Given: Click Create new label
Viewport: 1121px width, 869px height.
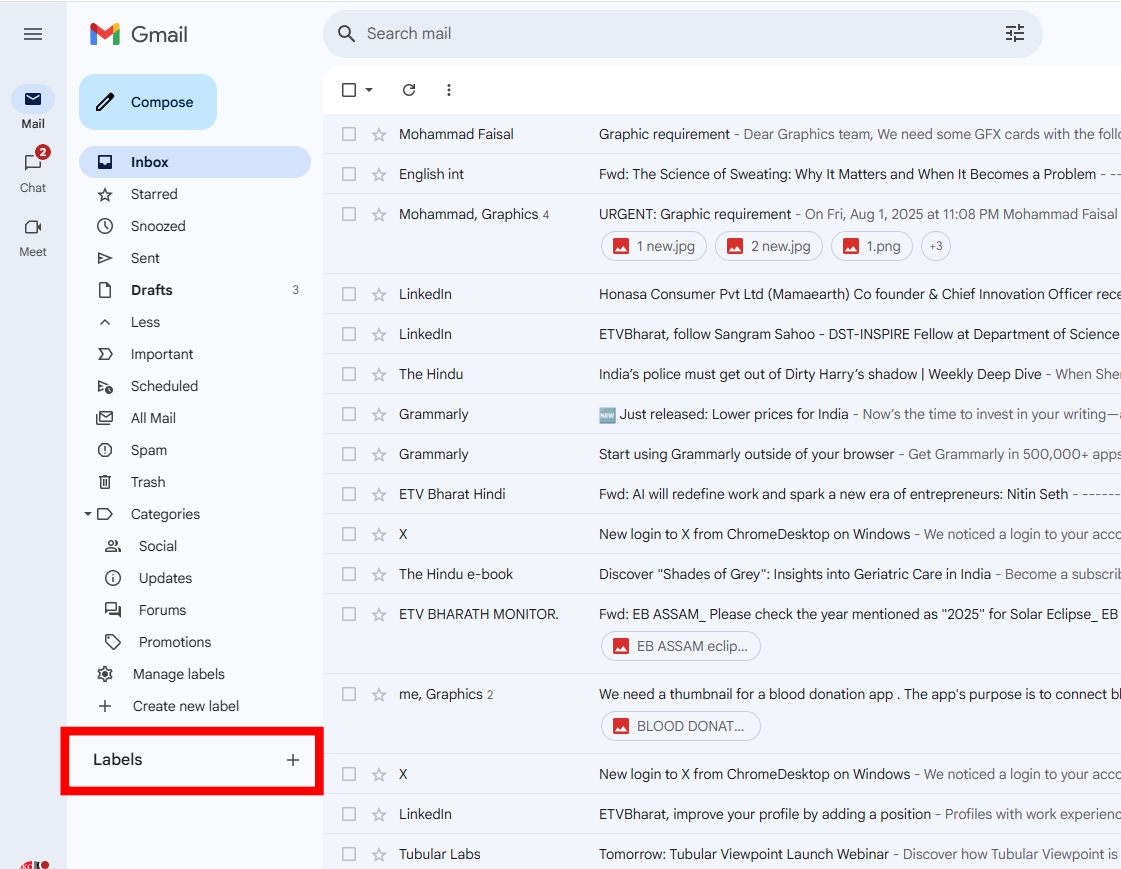Looking at the screenshot, I should coord(185,705).
